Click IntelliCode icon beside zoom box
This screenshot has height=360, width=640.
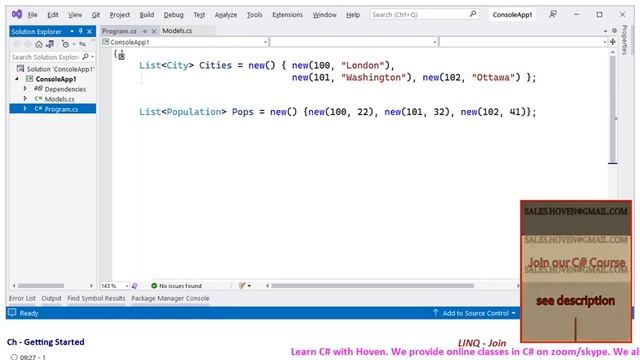(135, 286)
